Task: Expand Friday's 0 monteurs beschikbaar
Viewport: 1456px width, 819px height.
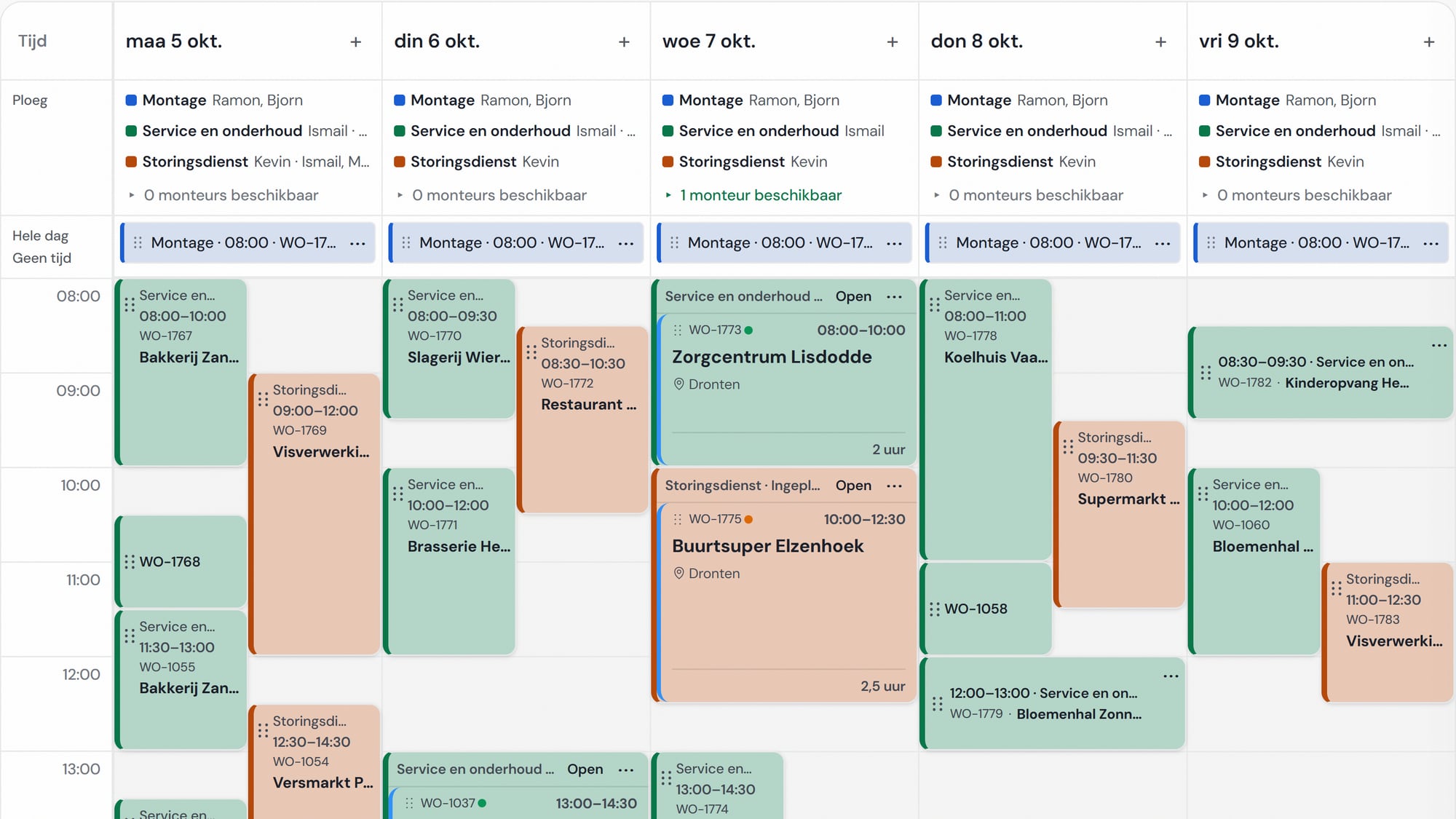Action: 1297,195
